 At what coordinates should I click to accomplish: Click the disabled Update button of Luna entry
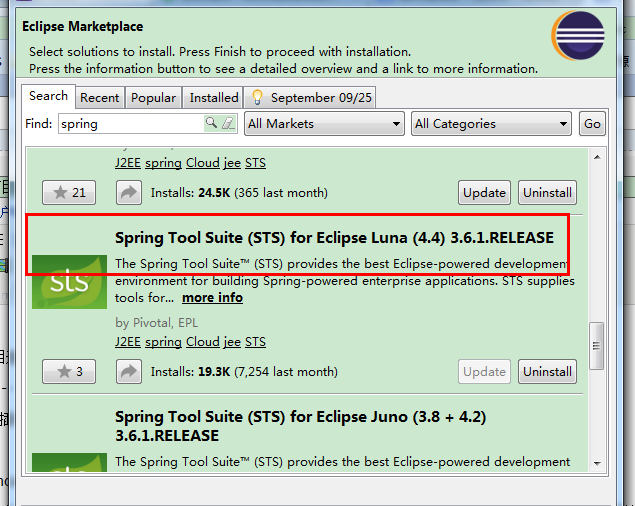tap(484, 371)
